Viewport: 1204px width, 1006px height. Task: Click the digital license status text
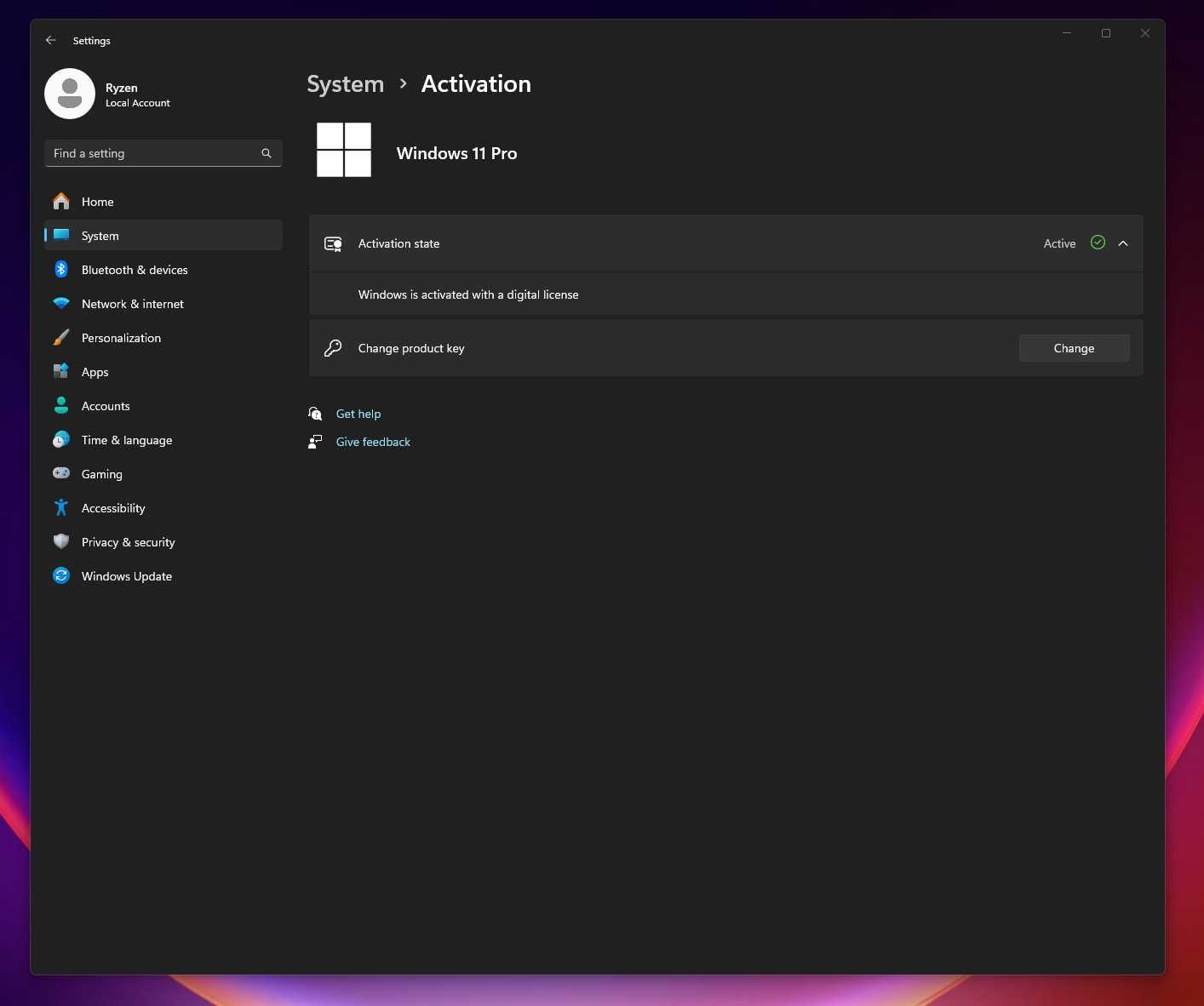click(468, 294)
